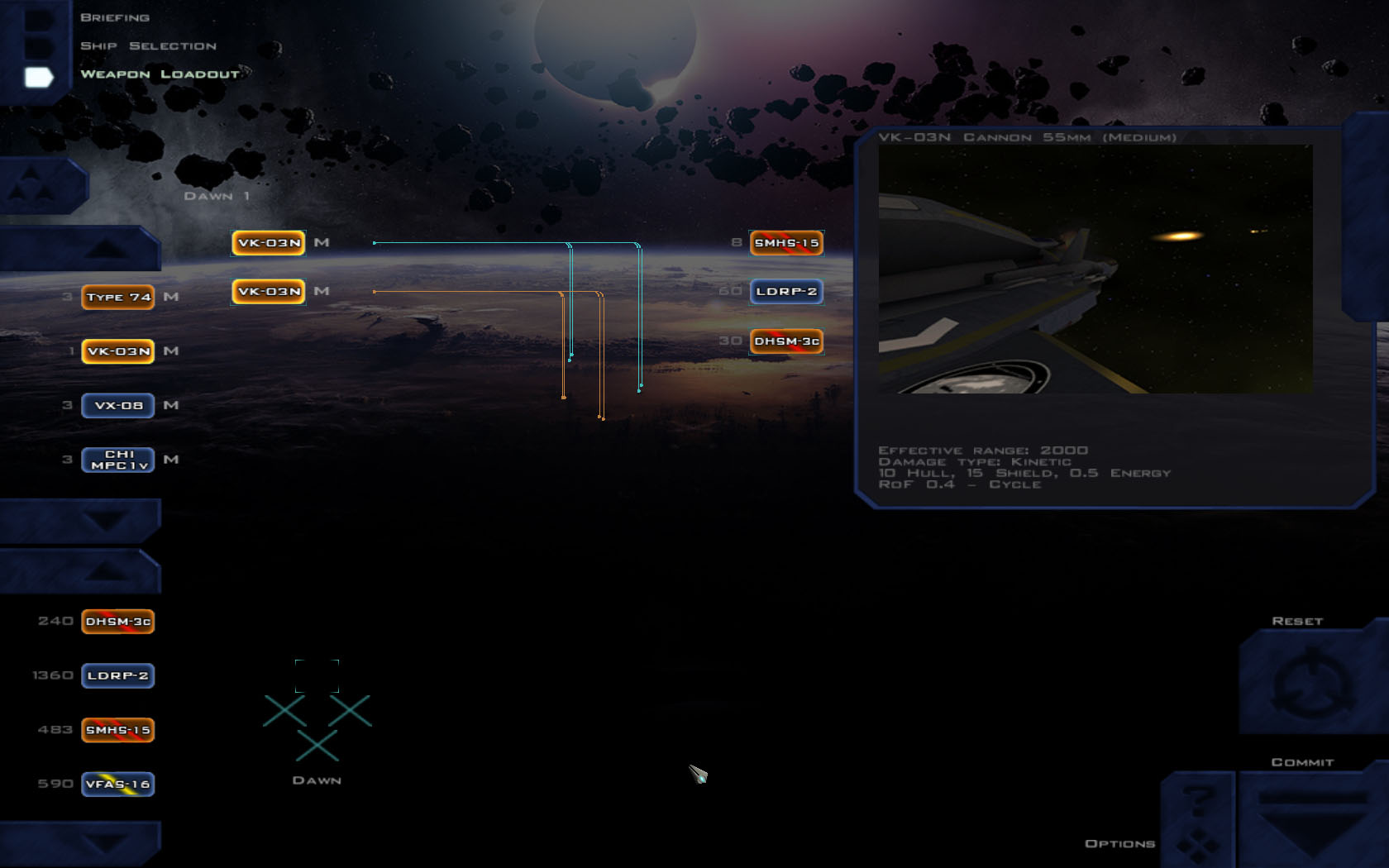This screenshot has width=1389, height=868.
Task: Click the Effective Range: 2000 text
Action: (x=983, y=451)
